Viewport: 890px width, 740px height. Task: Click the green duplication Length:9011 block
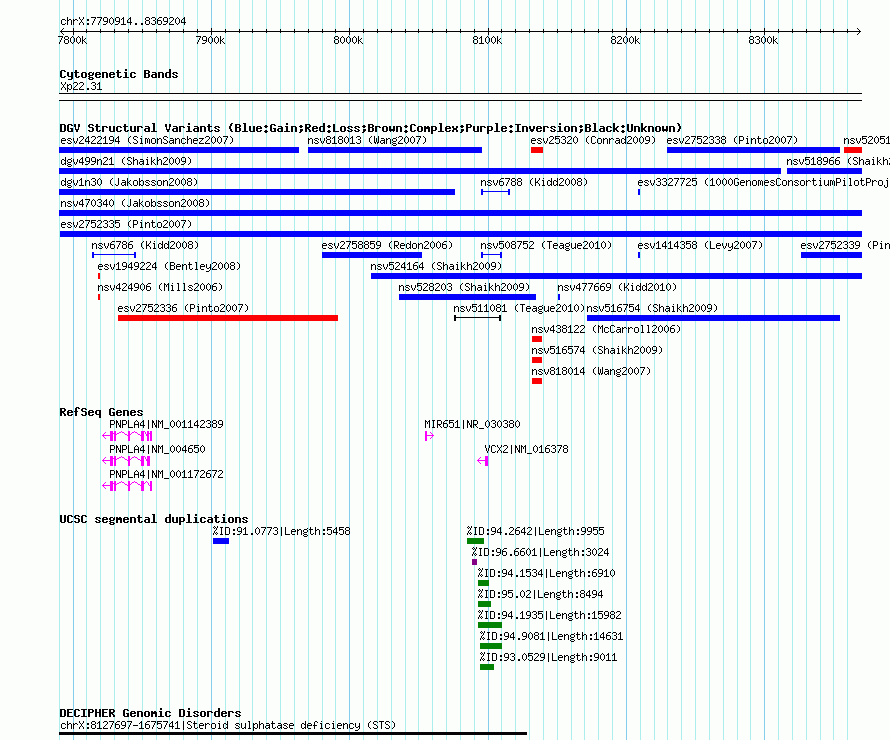click(487, 667)
